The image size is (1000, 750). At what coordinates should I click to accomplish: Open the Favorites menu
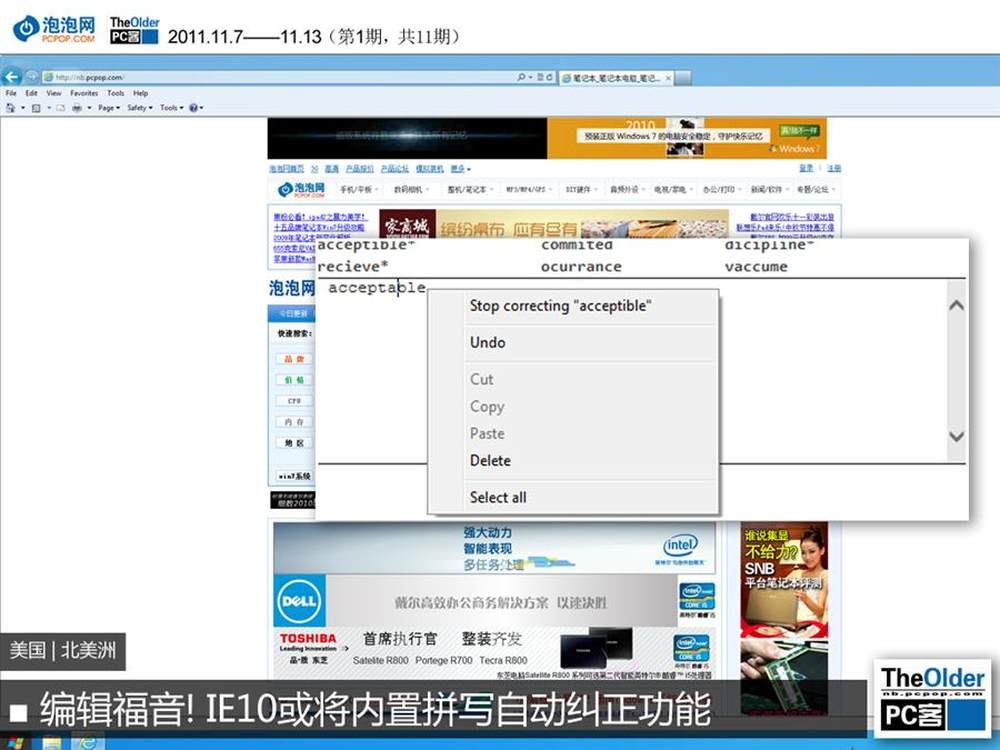(x=84, y=93)
